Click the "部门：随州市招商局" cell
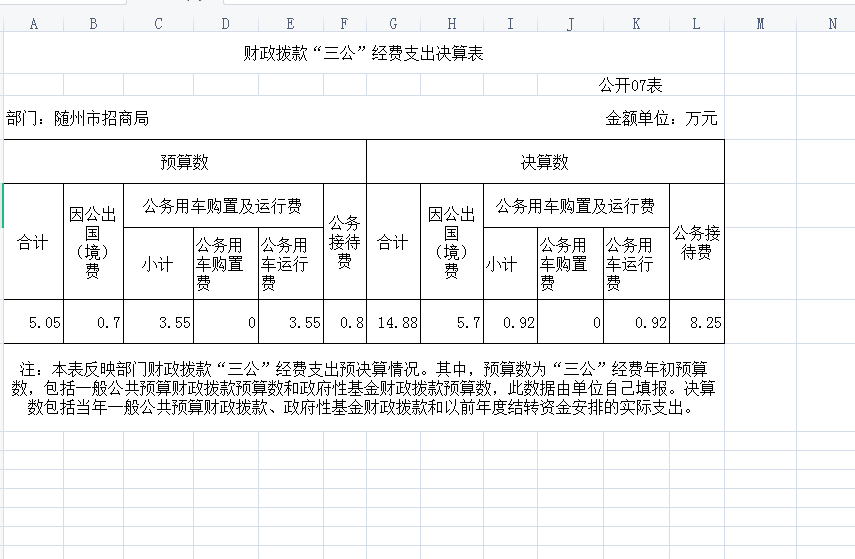The image size is (855, 559). 78,118
